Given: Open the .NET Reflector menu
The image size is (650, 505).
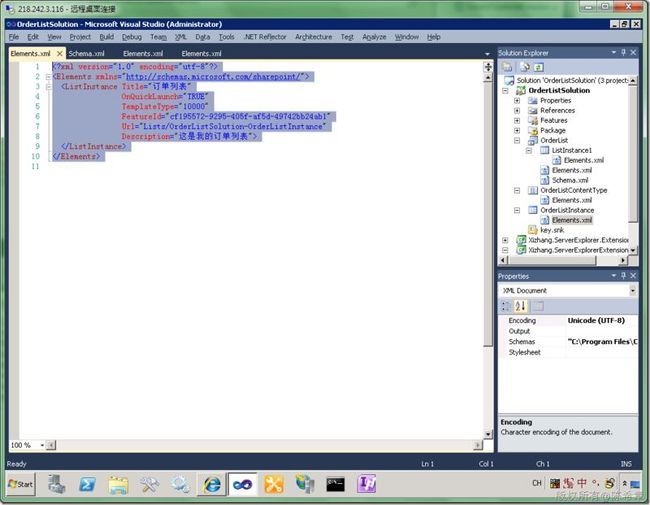Looking at the screenshot, I should click(264, 37).
